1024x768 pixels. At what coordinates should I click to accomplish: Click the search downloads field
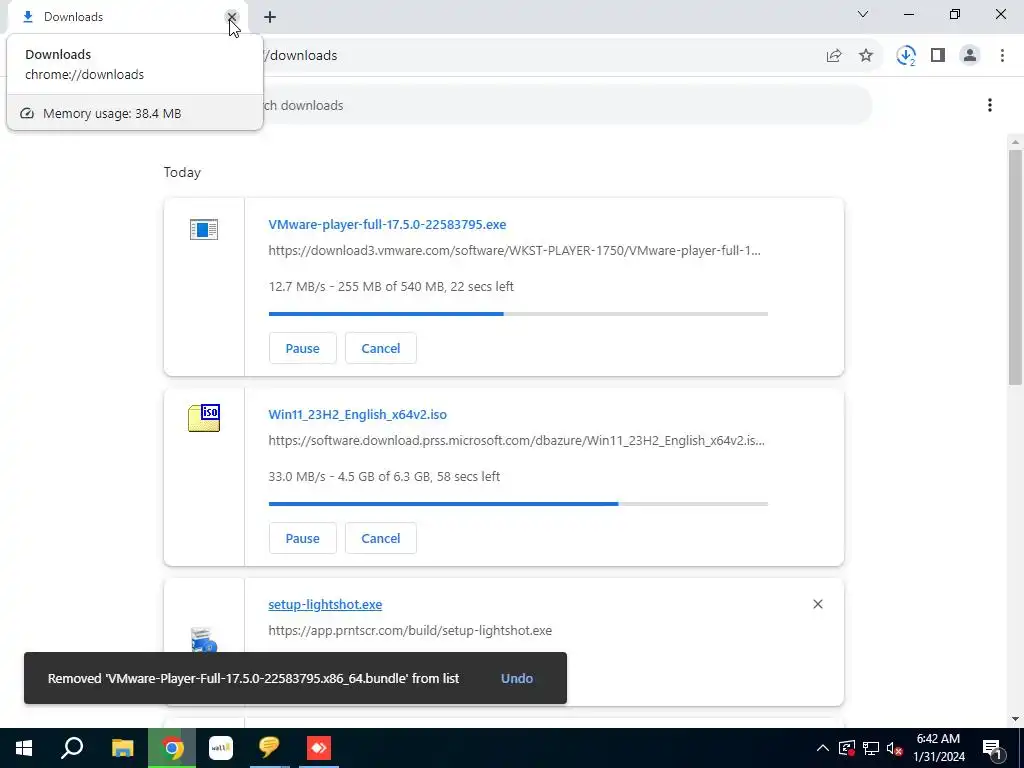(567, 105)
